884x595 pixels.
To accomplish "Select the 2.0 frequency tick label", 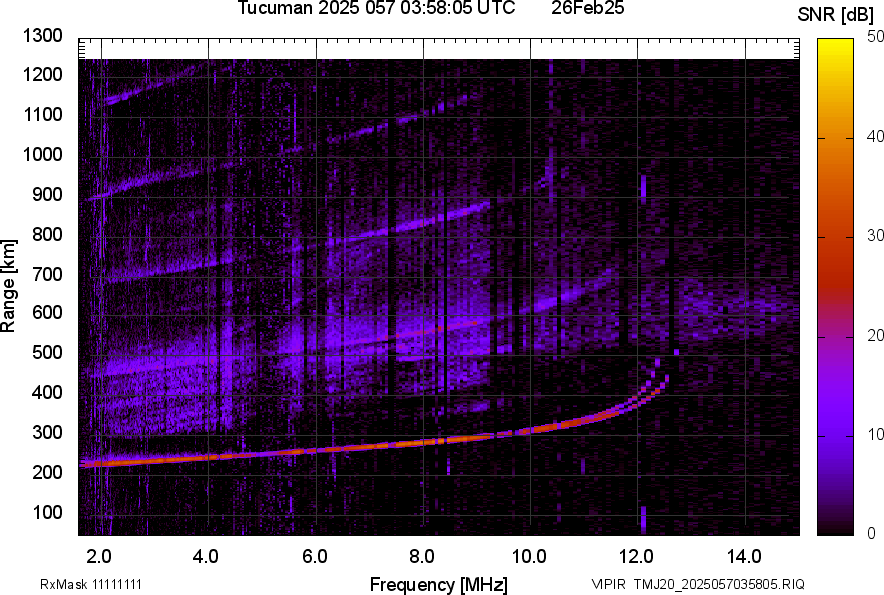I will 100,556.
